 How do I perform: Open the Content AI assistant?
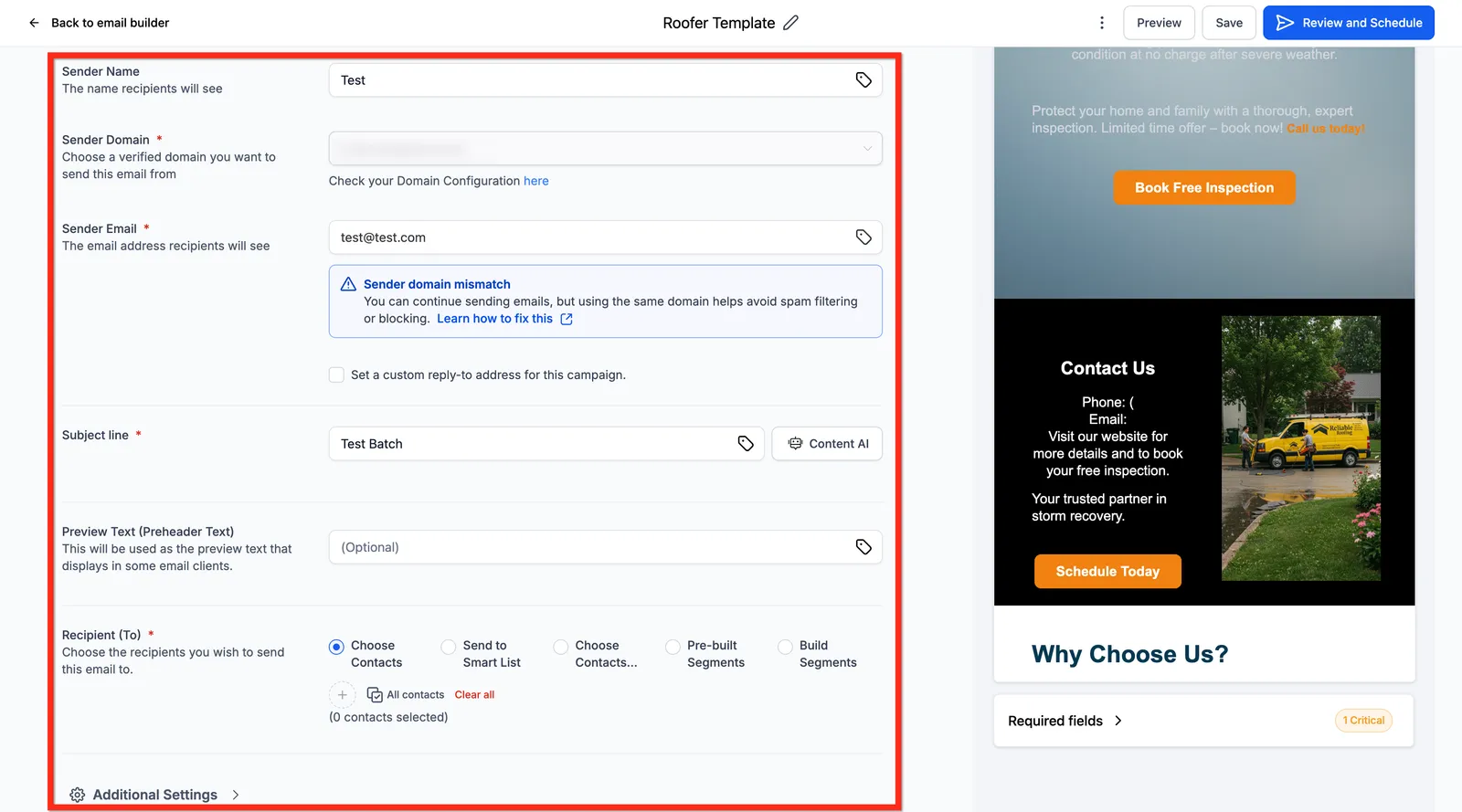[827, 444]
